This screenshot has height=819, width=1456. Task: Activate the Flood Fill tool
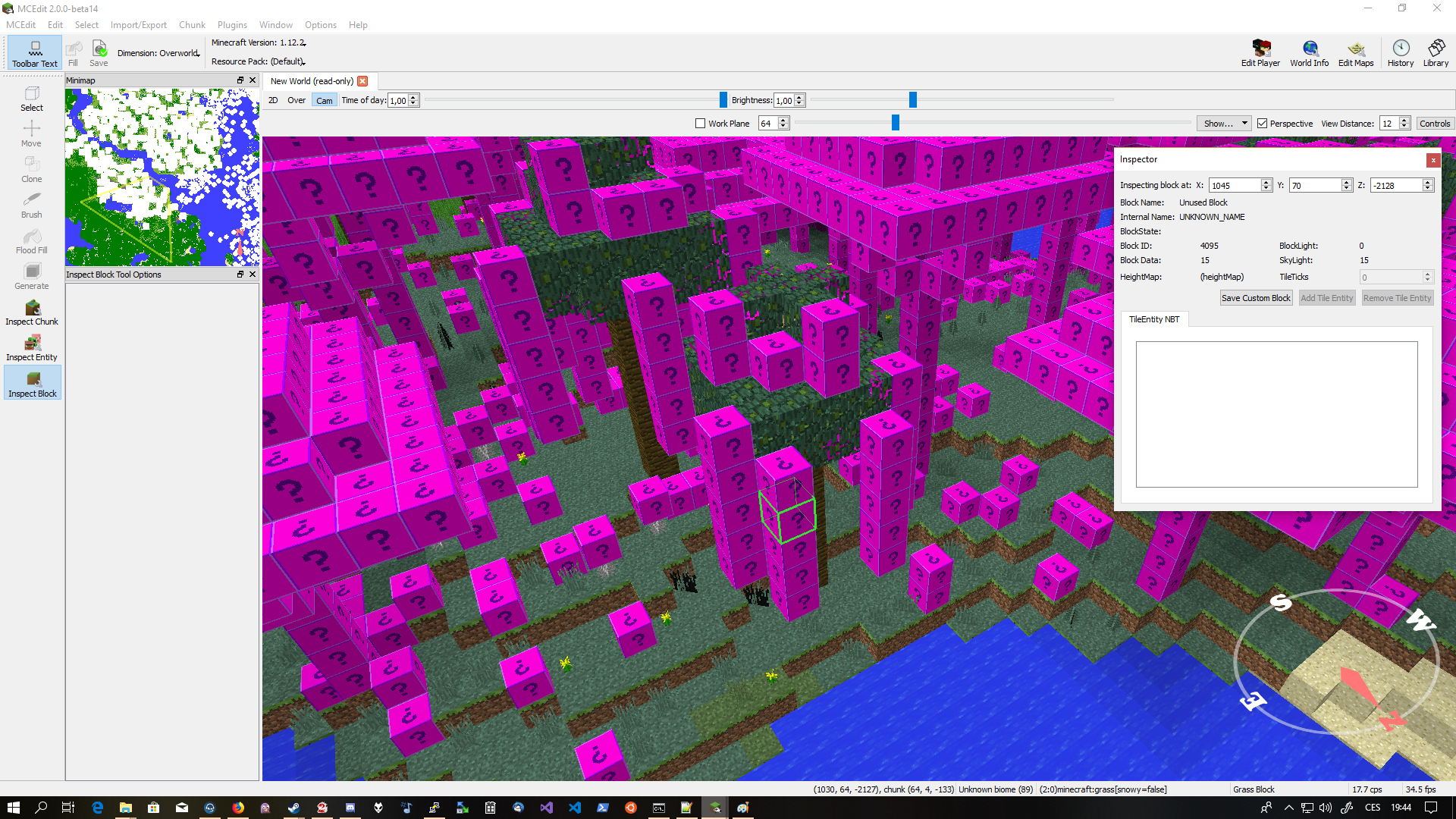click(x=32, y=240)
